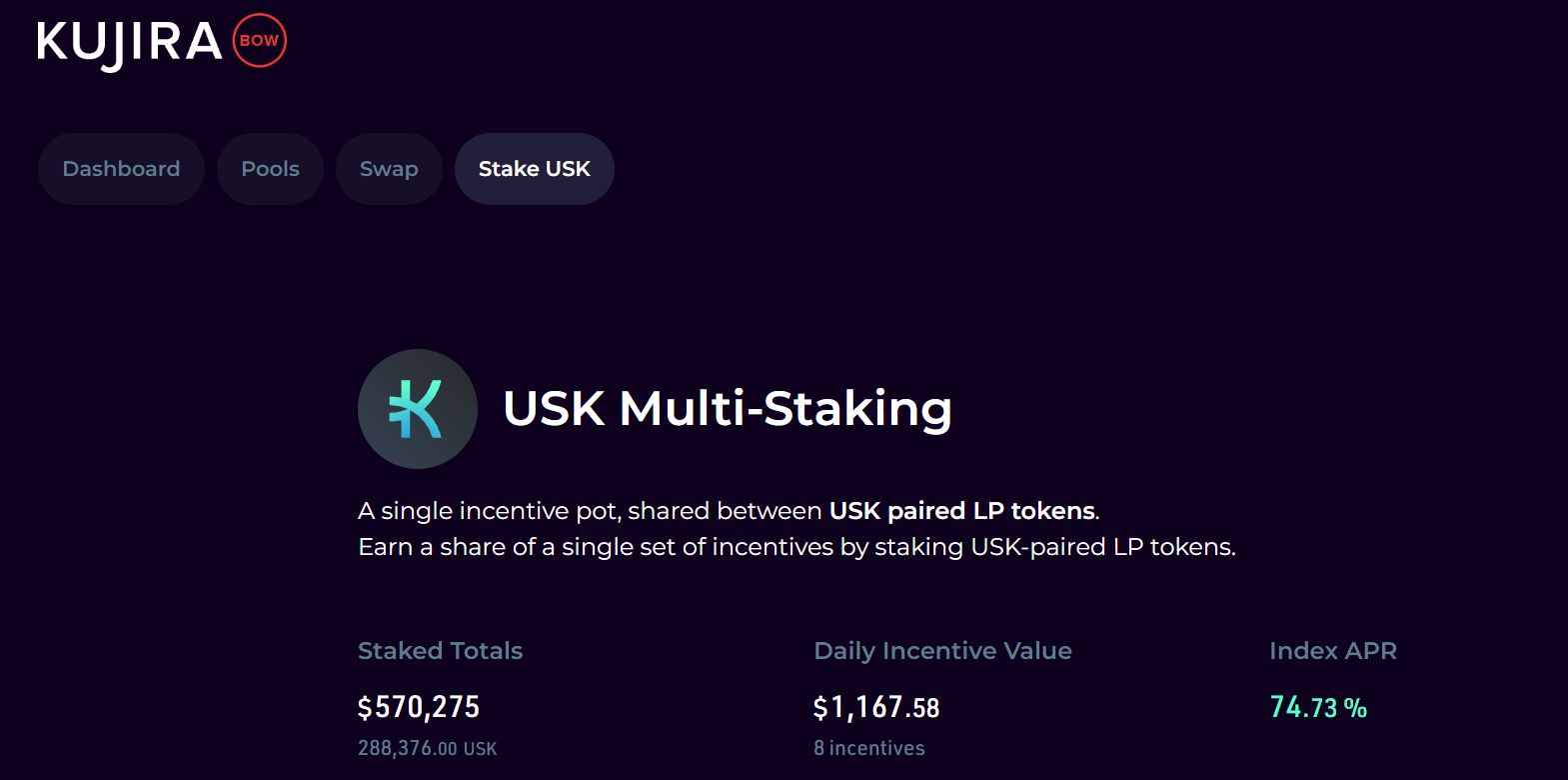This screenshot has width=1568, height=780.
Task: Click the bold 'USK paired LP tokens' text
Action: (961, 511)
